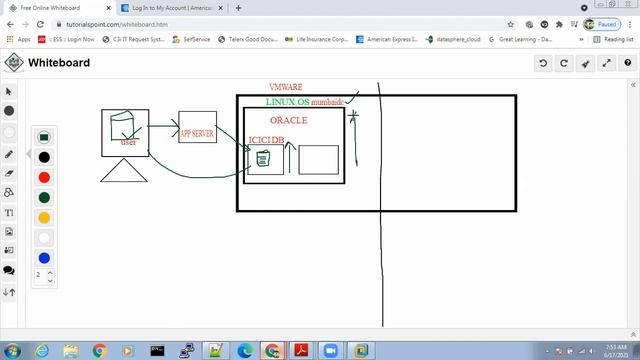Click the clear board broom icon

(585, 63)
